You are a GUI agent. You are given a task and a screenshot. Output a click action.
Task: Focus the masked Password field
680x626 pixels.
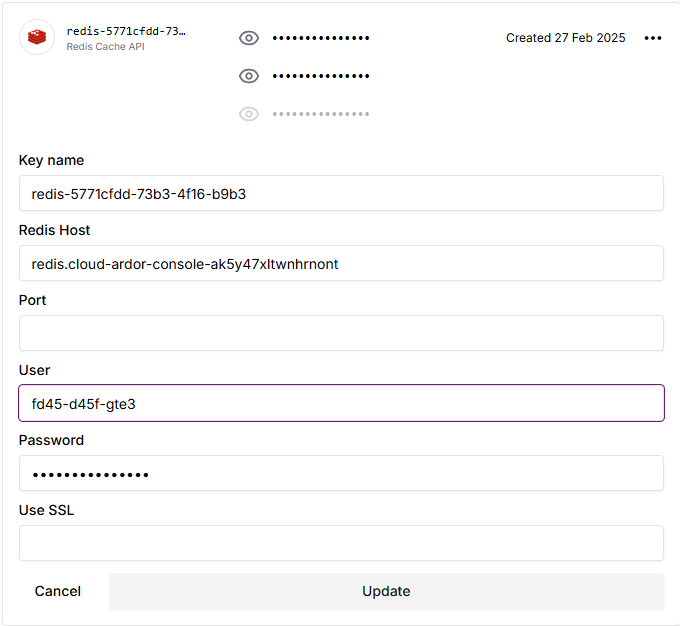point(341,473)
